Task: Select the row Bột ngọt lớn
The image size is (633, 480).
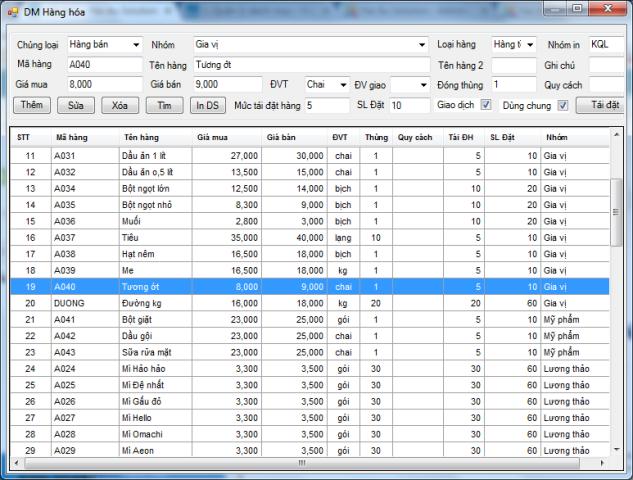Action: tap(310, 189)
